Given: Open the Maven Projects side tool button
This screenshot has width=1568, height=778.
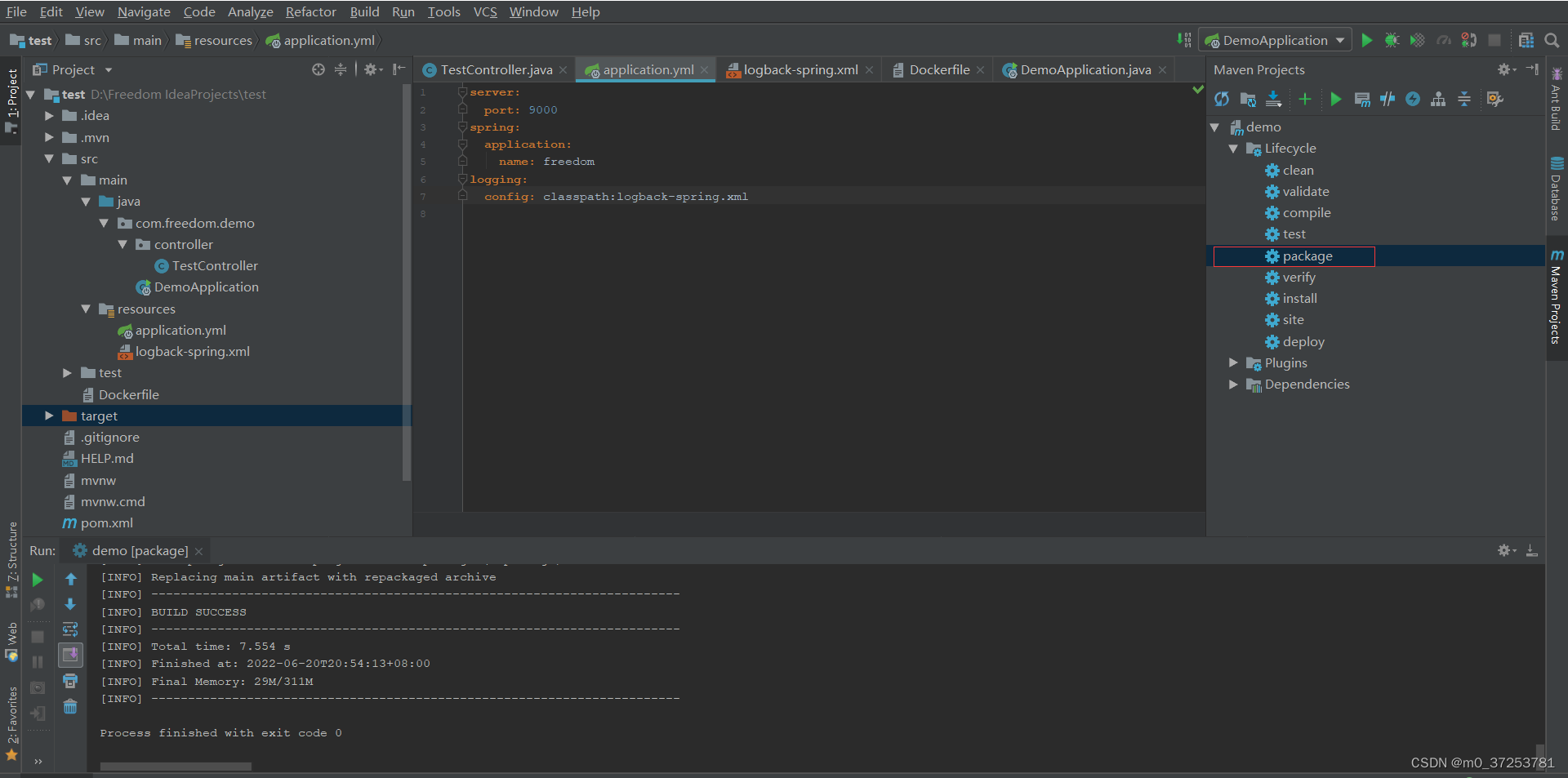Looking at the screenshot, I should pyautogui.click(x=1557, y=302).
